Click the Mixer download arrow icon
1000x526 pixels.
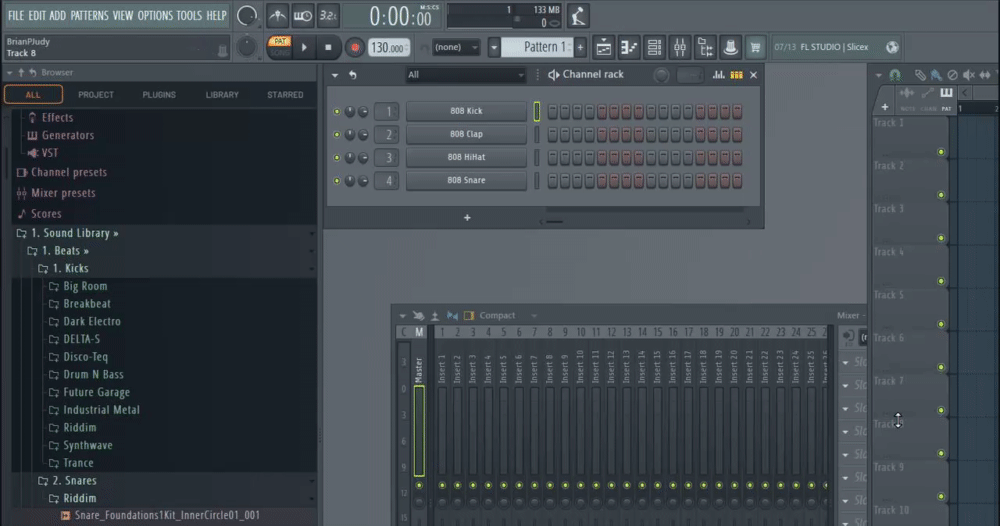pos(435,316)
